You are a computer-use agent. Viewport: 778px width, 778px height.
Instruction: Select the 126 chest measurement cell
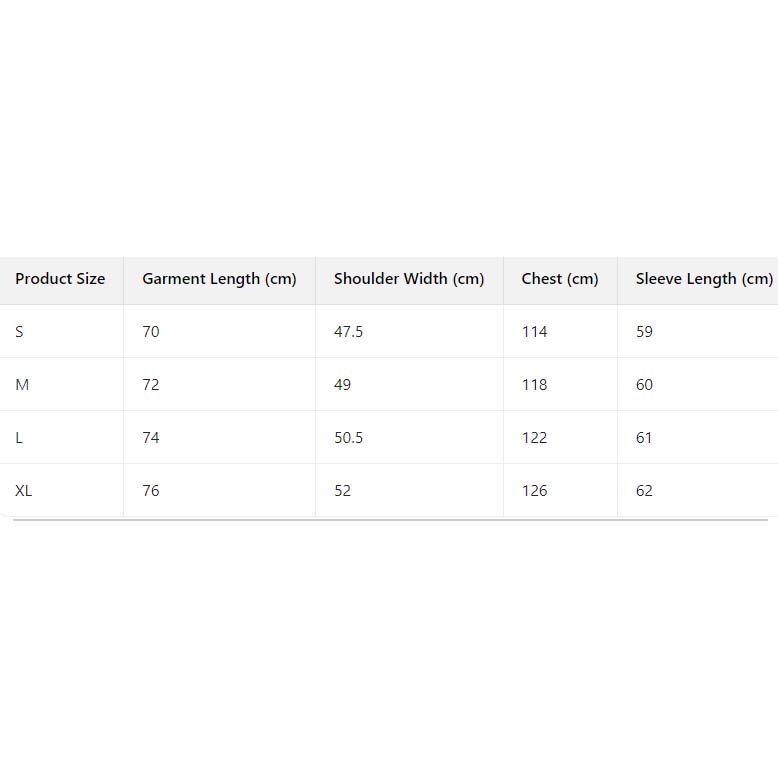click(535, 491)
